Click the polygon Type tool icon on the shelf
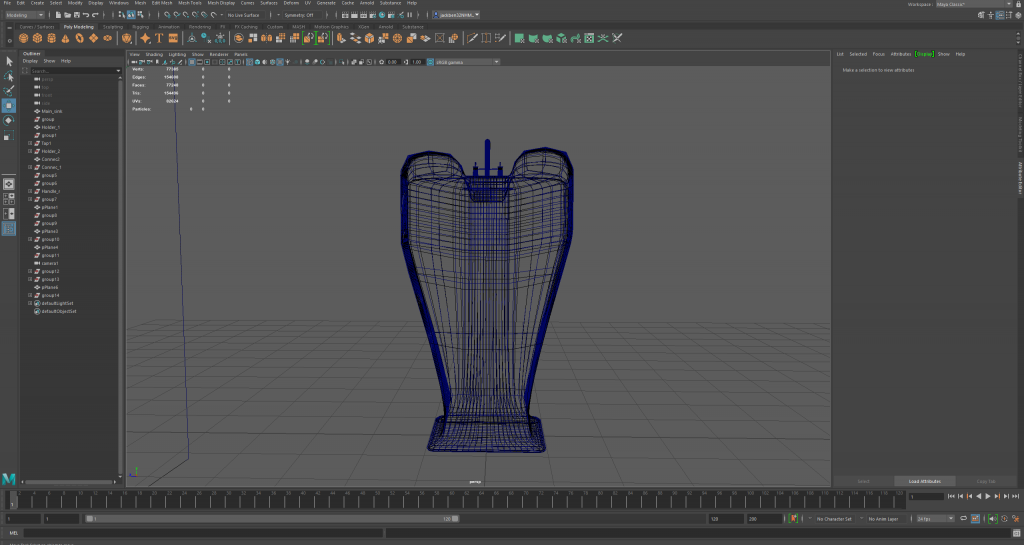Screen dimensions: 1024x545 [x=159, y=38]
